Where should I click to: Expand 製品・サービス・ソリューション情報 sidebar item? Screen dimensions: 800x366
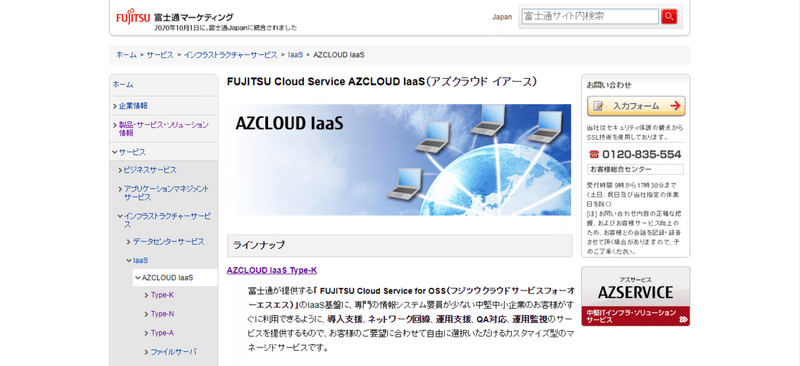[x=163, y=129]
